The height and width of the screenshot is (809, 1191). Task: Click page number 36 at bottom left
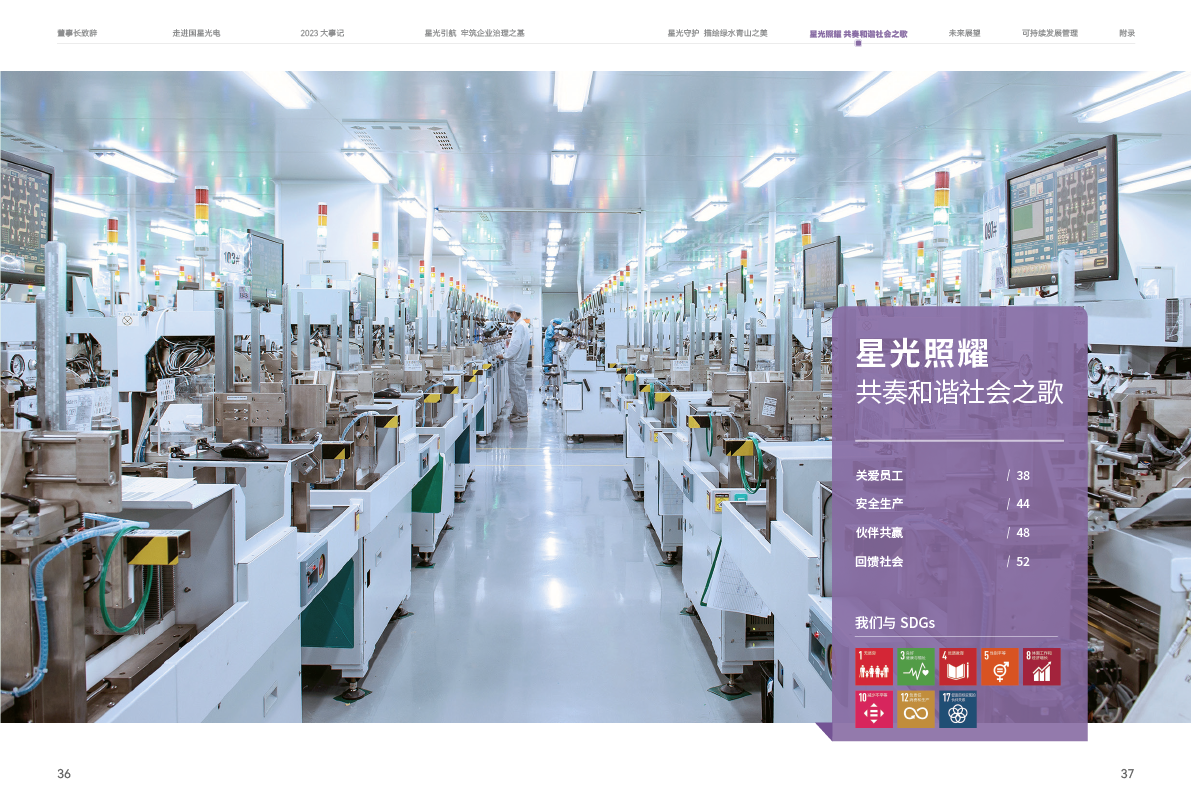pos(64,774)
